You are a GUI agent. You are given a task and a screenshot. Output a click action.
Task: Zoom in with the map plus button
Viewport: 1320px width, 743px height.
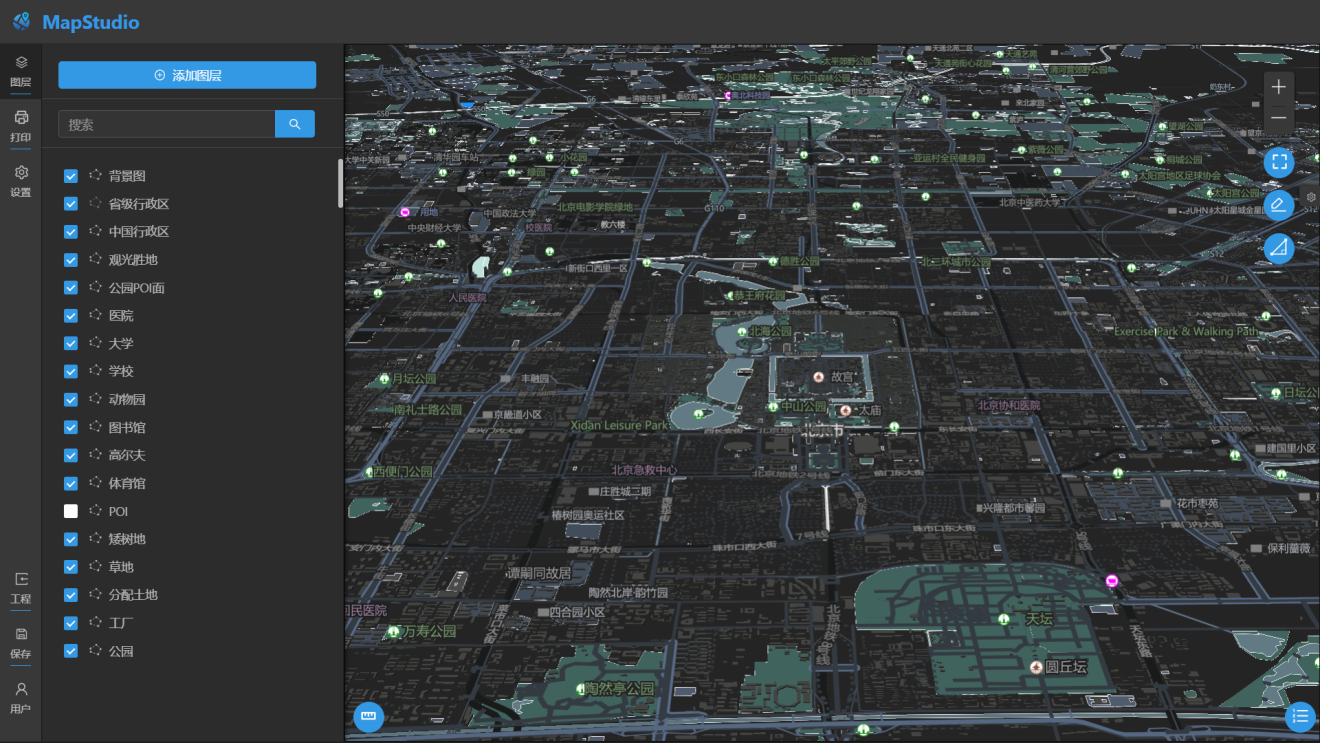pyautogui.click(x=1279, y=87)
